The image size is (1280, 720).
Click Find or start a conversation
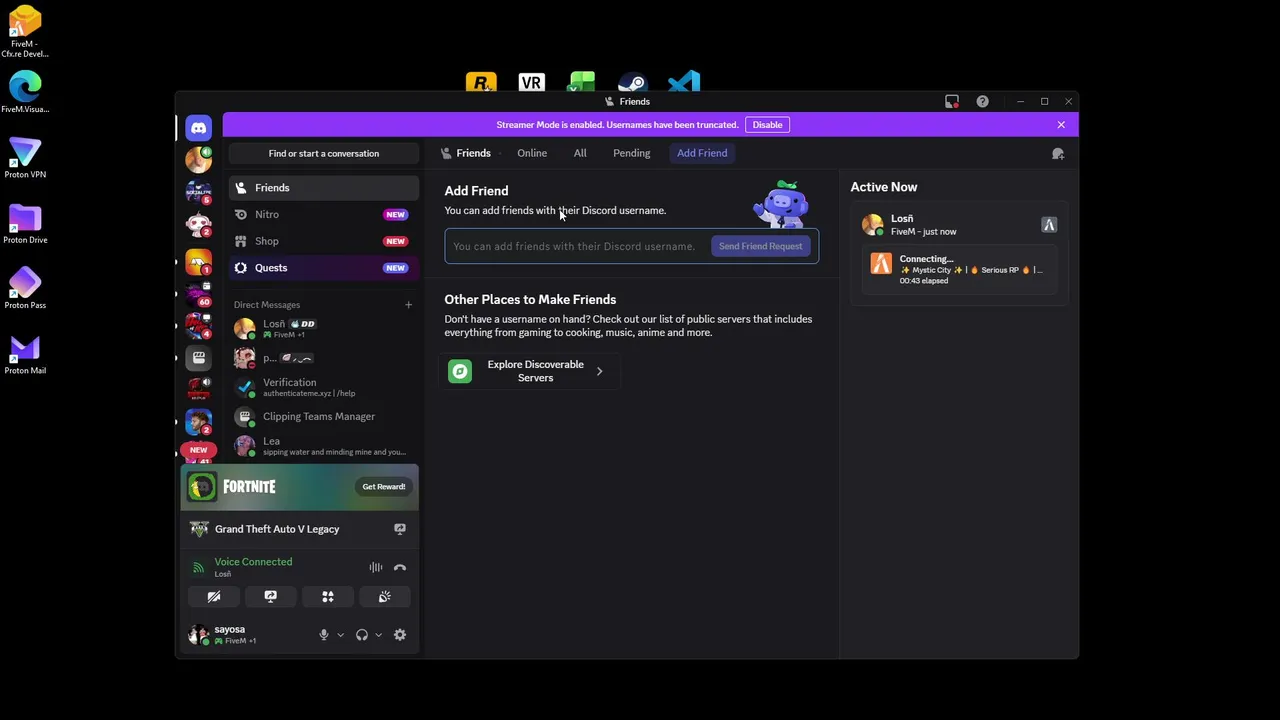click(x=324, y=153)
